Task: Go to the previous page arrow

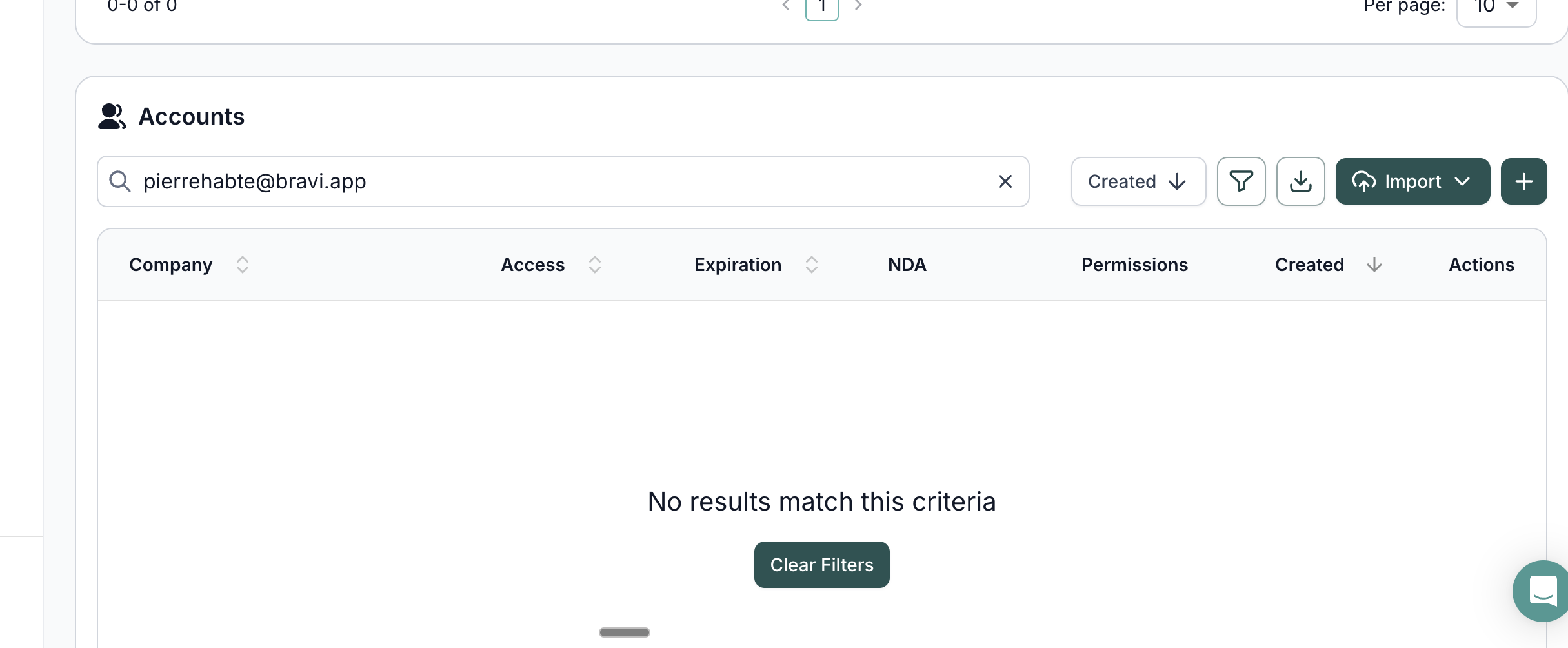Action: tap(786, 5)
